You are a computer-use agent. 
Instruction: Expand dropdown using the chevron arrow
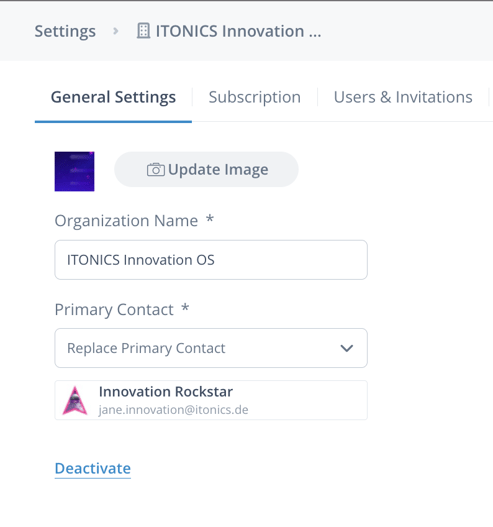[347, 348]
